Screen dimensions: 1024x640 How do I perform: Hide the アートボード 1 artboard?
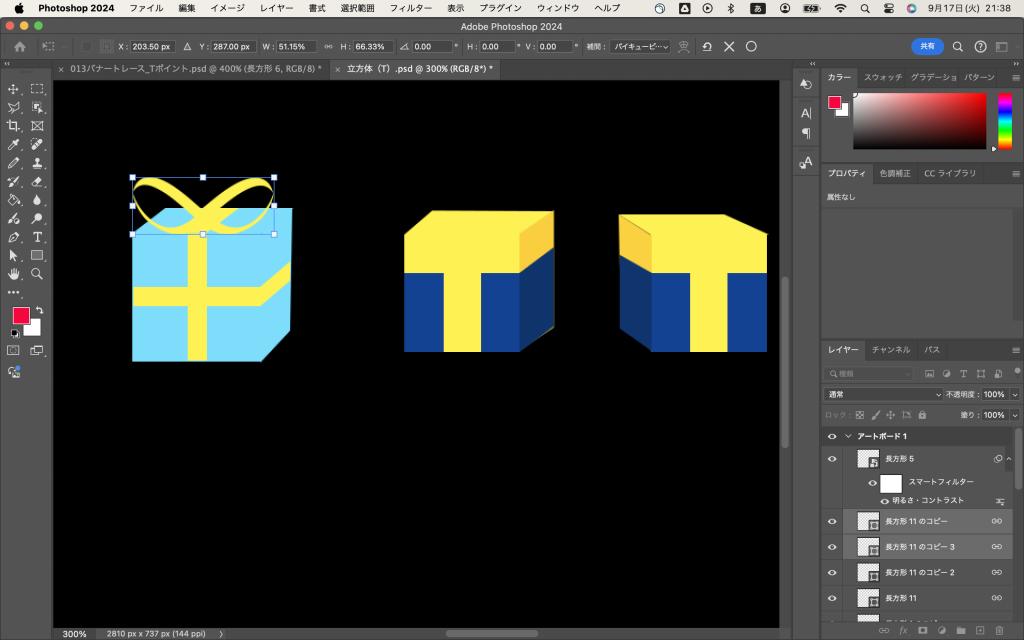pos(831,436)
